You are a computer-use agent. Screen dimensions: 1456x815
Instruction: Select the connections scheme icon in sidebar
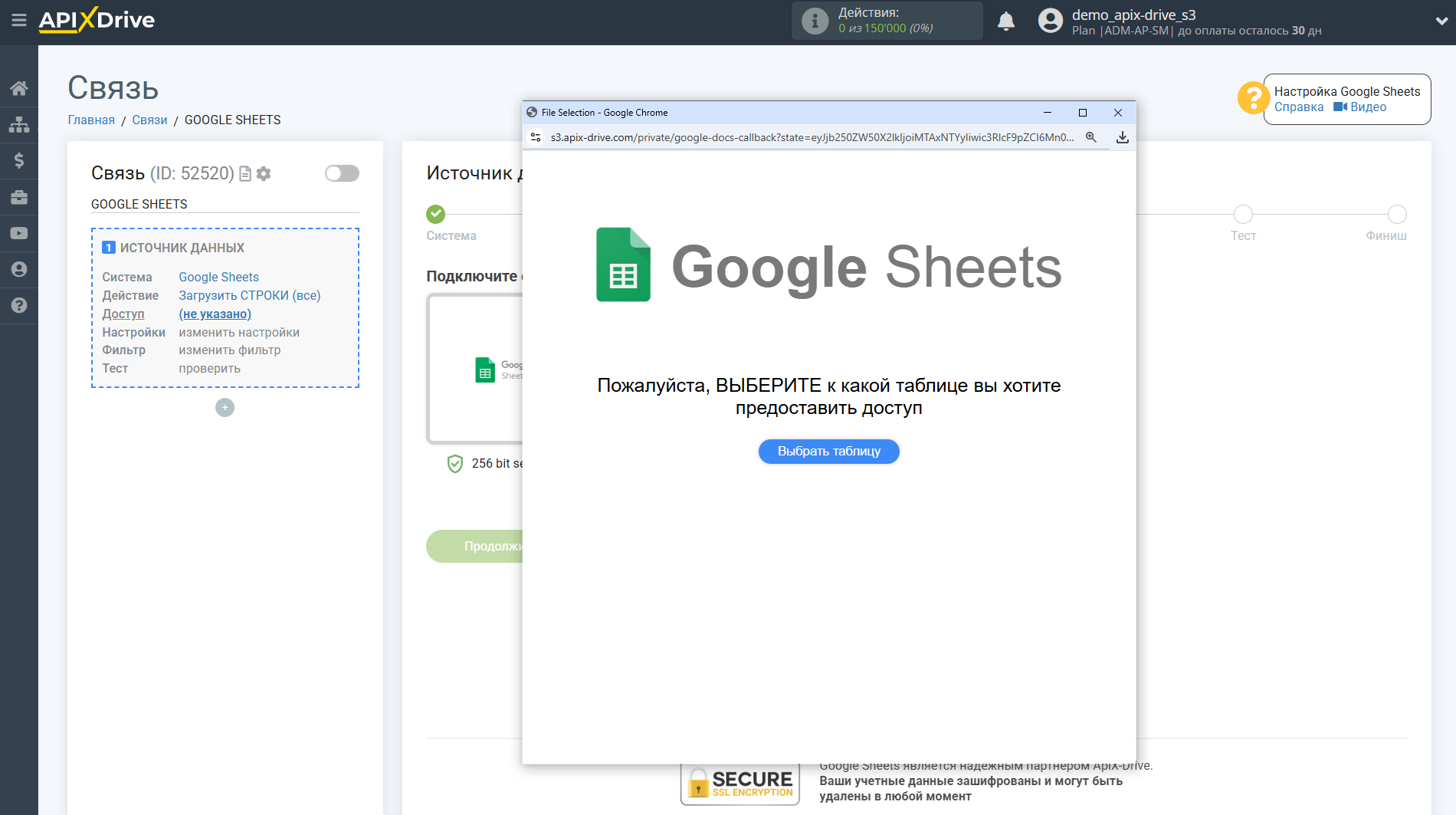pyautogui.click(x=19, y=123)
